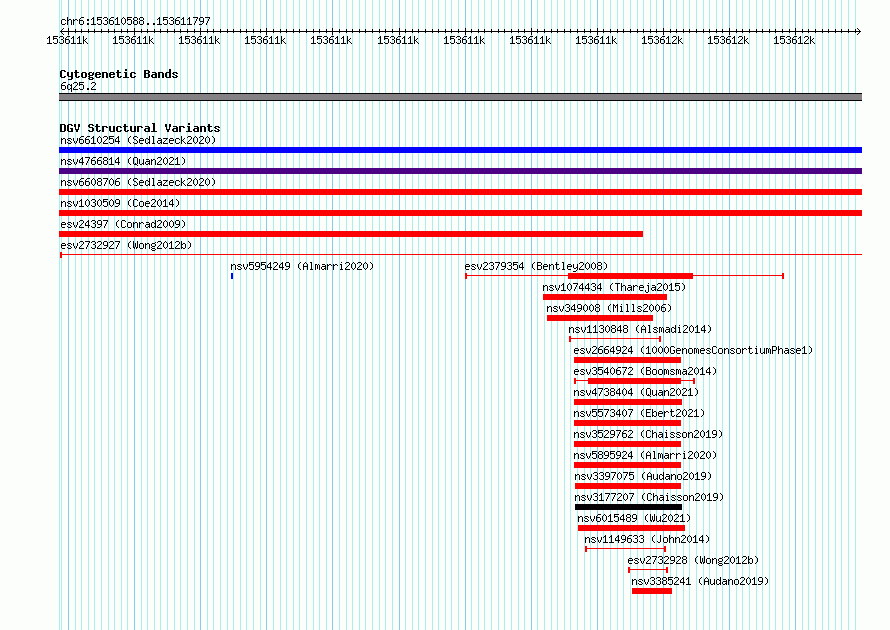Click the thin esv2732928 variant line

coord(648,570)
